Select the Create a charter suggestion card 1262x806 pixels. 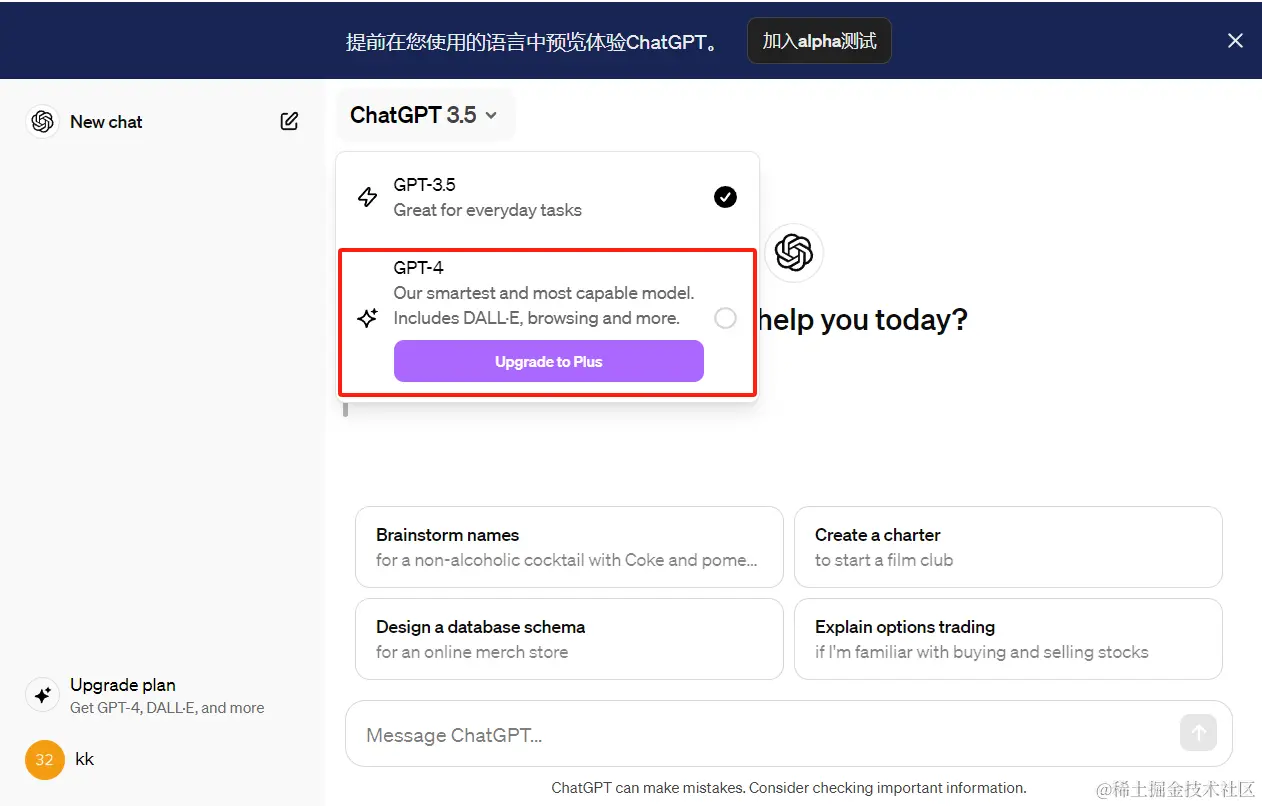click(1008, 547)
